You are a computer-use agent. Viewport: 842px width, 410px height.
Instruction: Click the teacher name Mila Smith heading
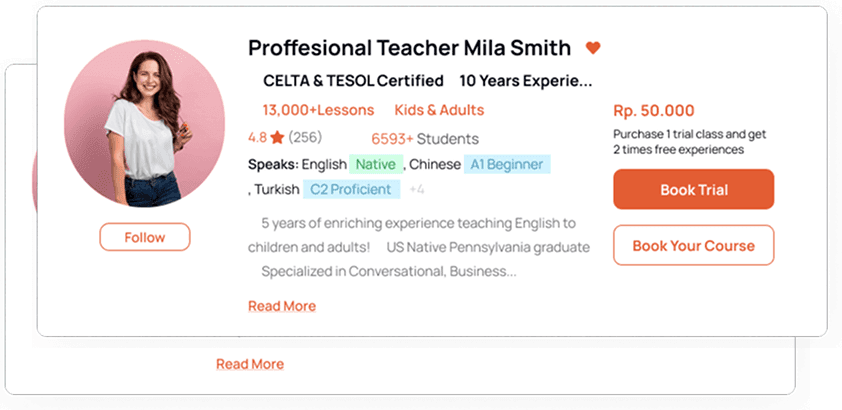pos(409,48)
